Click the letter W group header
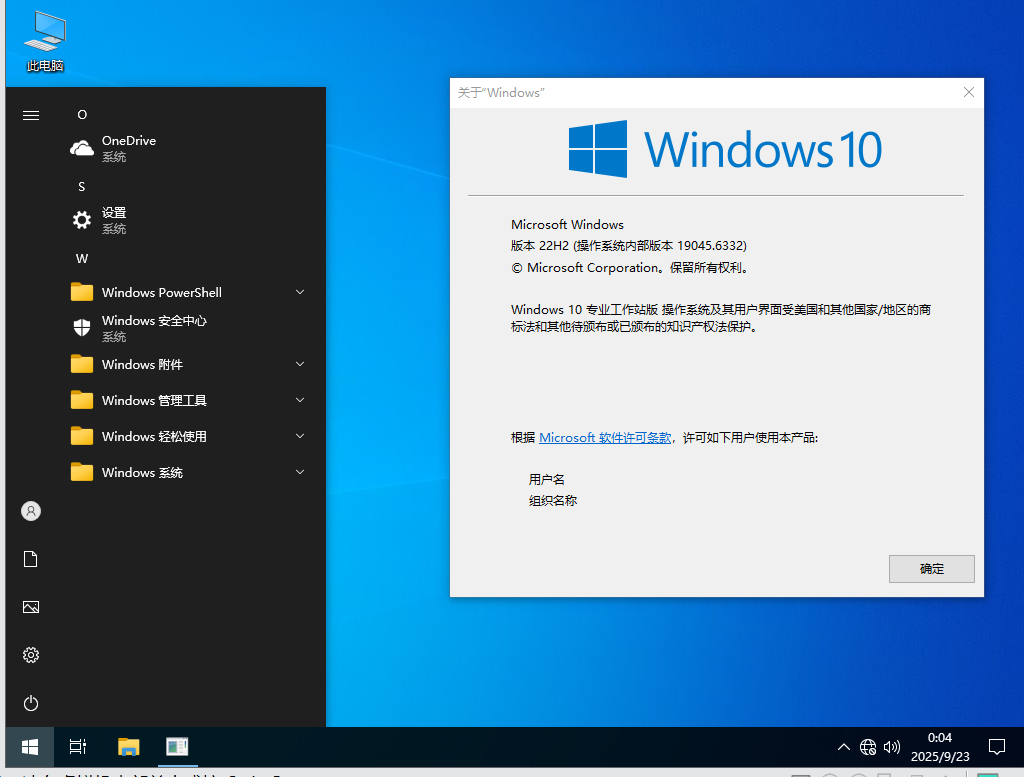The image size is (1024, 777). click(x=82, y=259)
